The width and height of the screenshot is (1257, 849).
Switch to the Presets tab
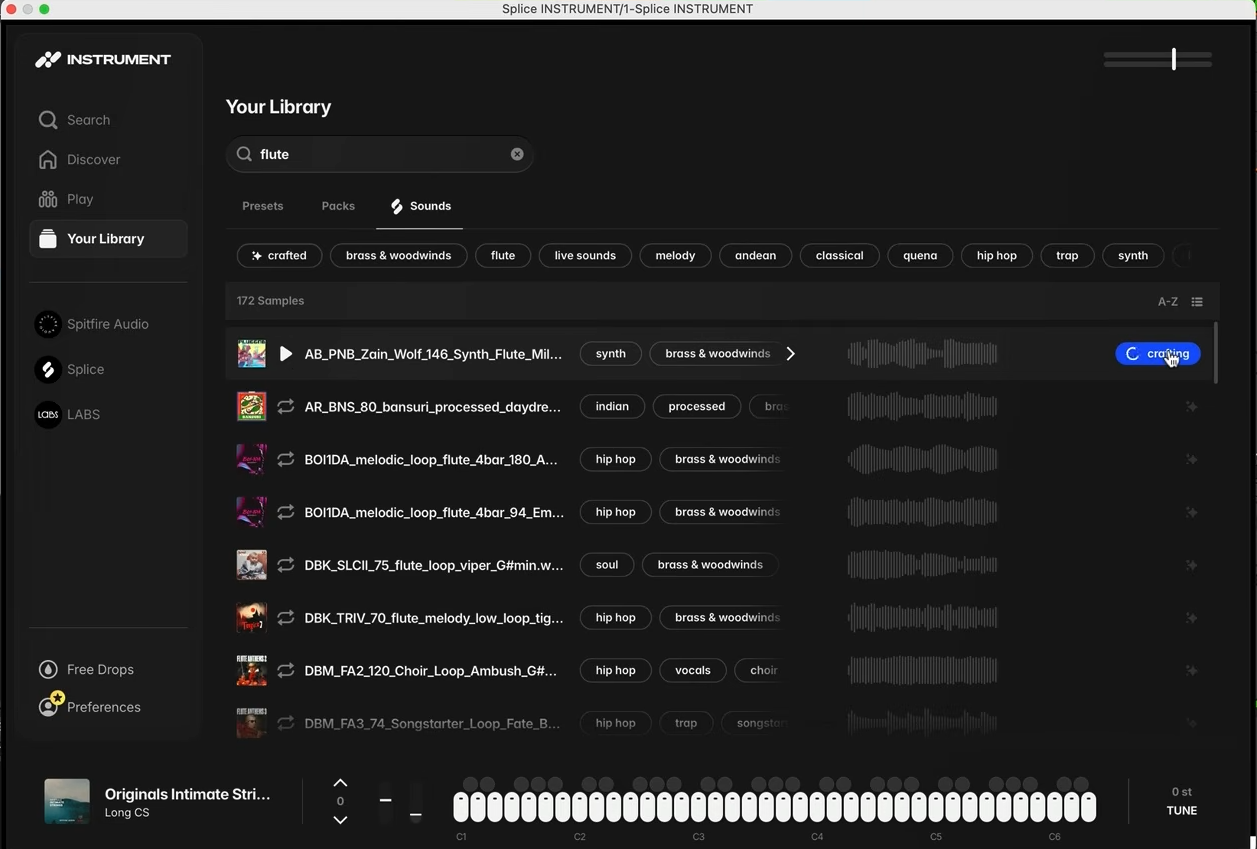(x=263, y=206)
